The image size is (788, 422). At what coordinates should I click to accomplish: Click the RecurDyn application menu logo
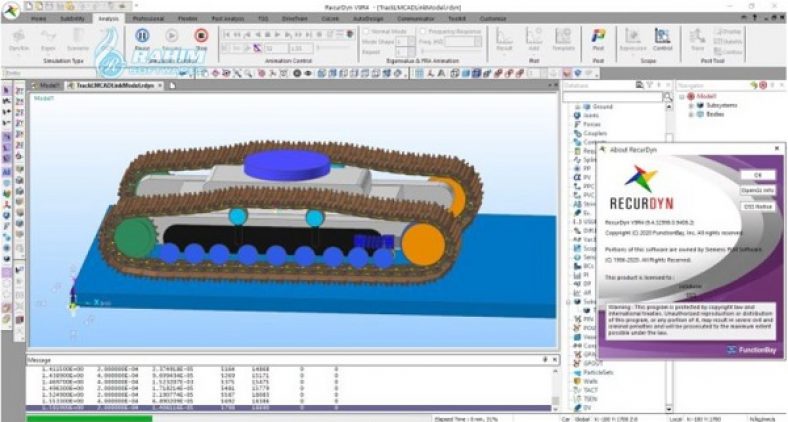(x=11, y=11)
